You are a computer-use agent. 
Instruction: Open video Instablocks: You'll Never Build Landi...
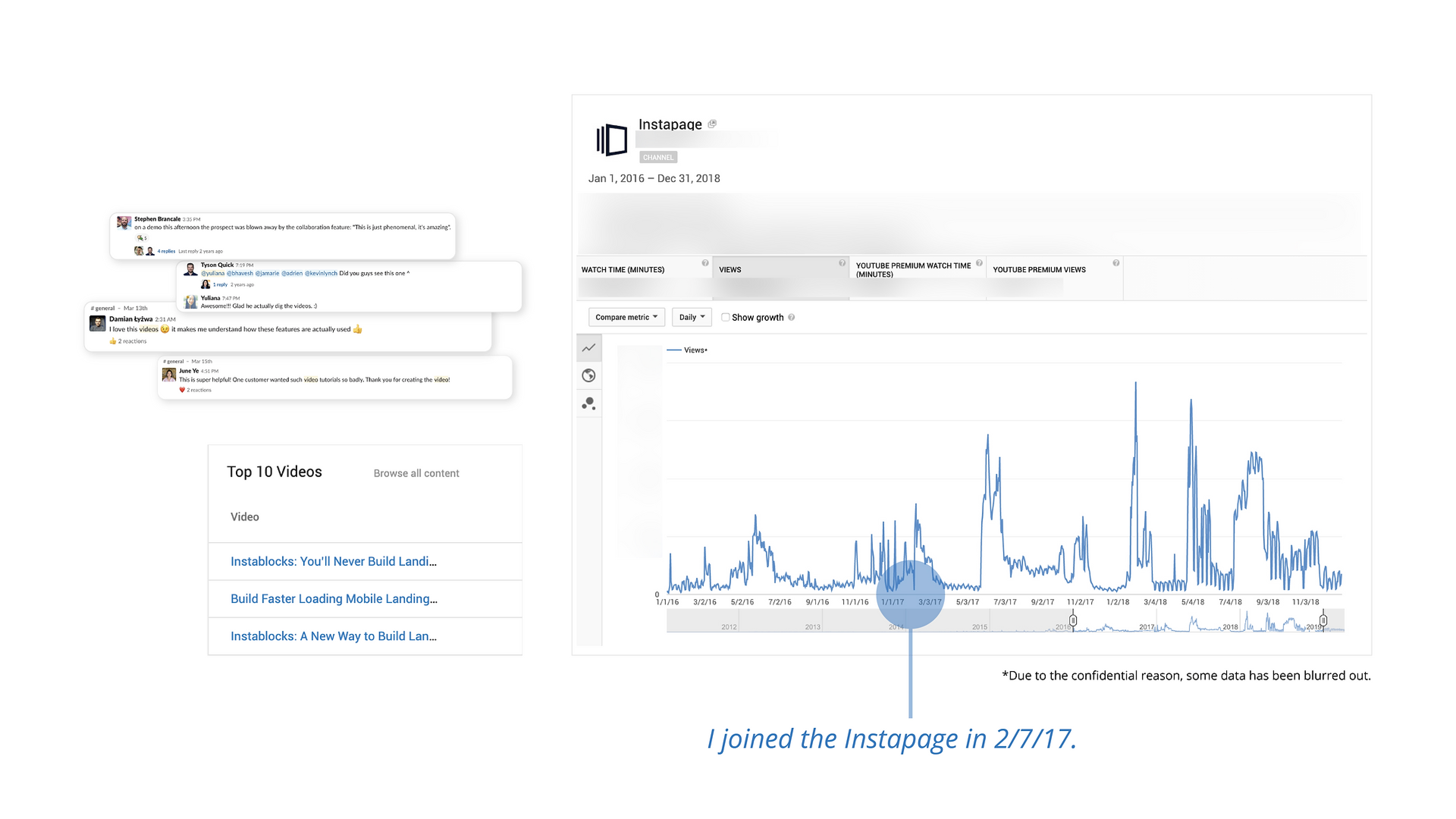pos(334,561)
